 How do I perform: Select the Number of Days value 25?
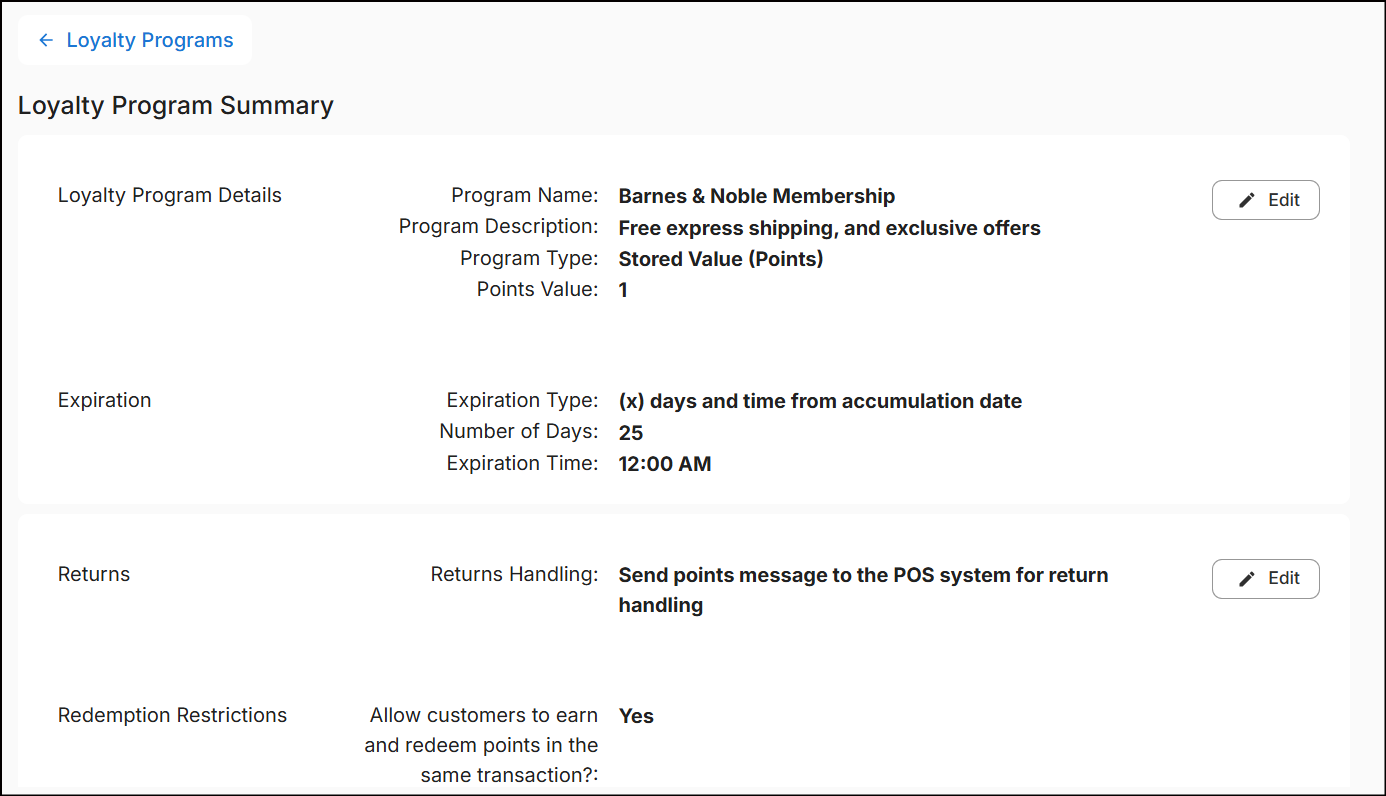pos(631,433)
